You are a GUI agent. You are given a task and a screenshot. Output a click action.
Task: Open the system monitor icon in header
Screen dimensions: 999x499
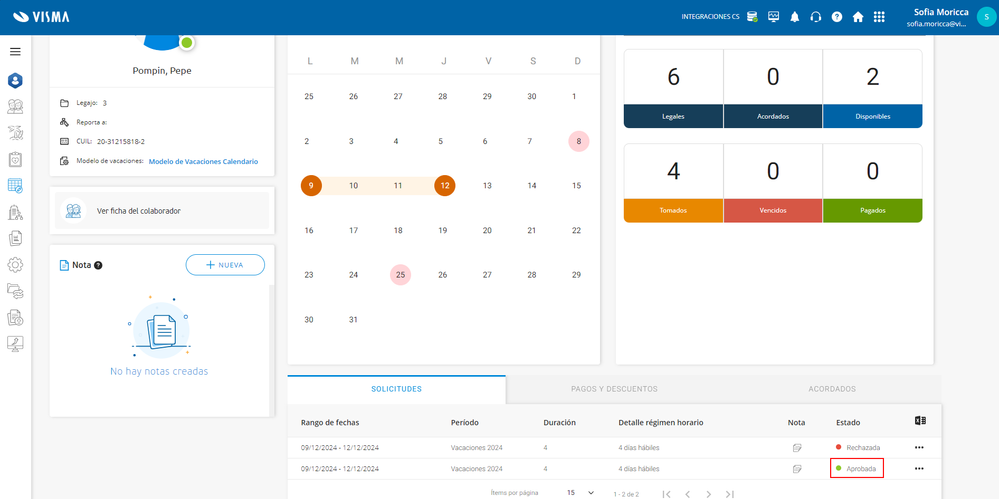click(x=773, y=17)
